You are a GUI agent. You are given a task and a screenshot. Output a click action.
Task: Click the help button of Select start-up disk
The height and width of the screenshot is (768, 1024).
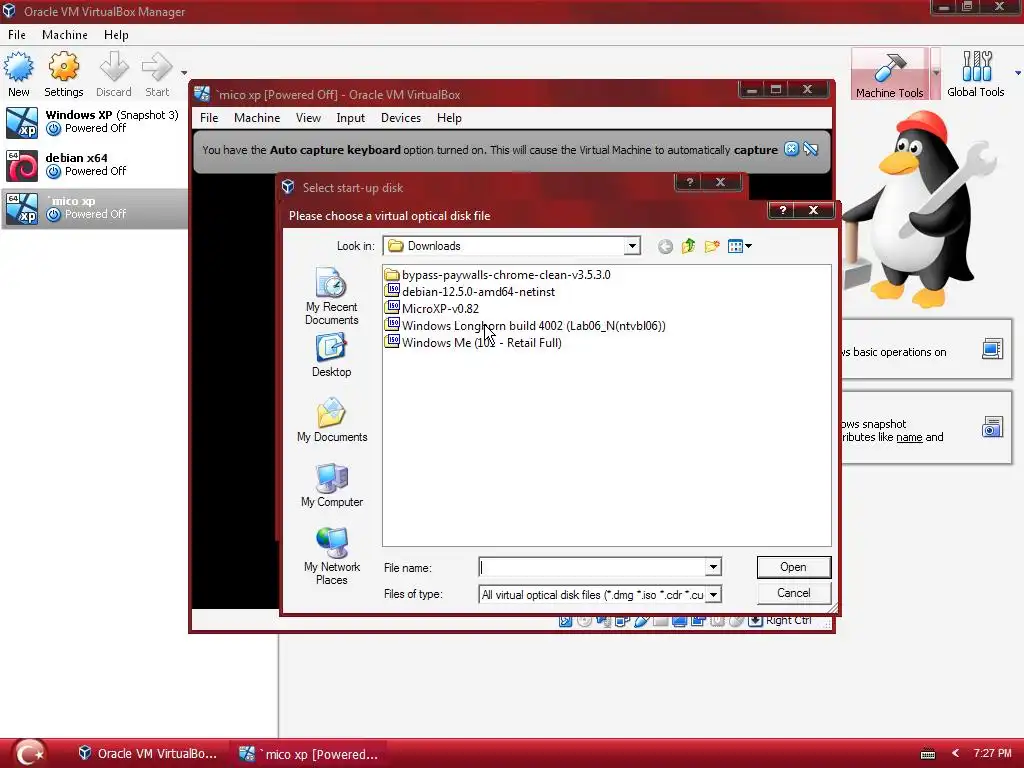(690, 182)
